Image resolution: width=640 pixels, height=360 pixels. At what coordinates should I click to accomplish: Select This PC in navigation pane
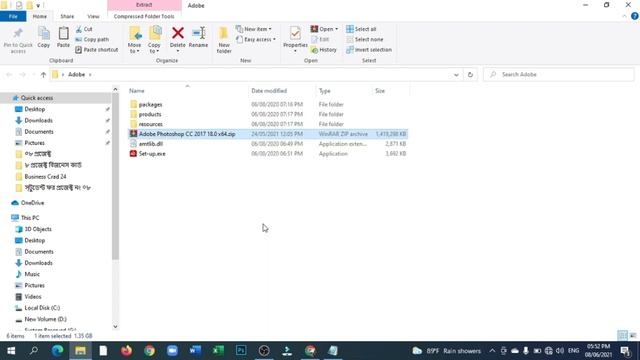point(30,218)
